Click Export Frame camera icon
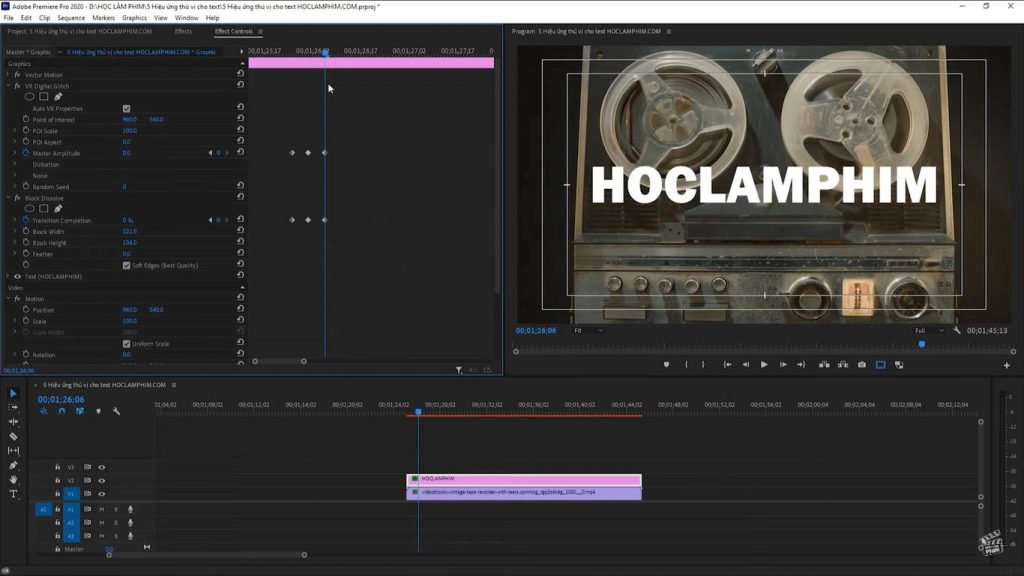This screenshot has height=576, width=1024. tap(862, 365)
